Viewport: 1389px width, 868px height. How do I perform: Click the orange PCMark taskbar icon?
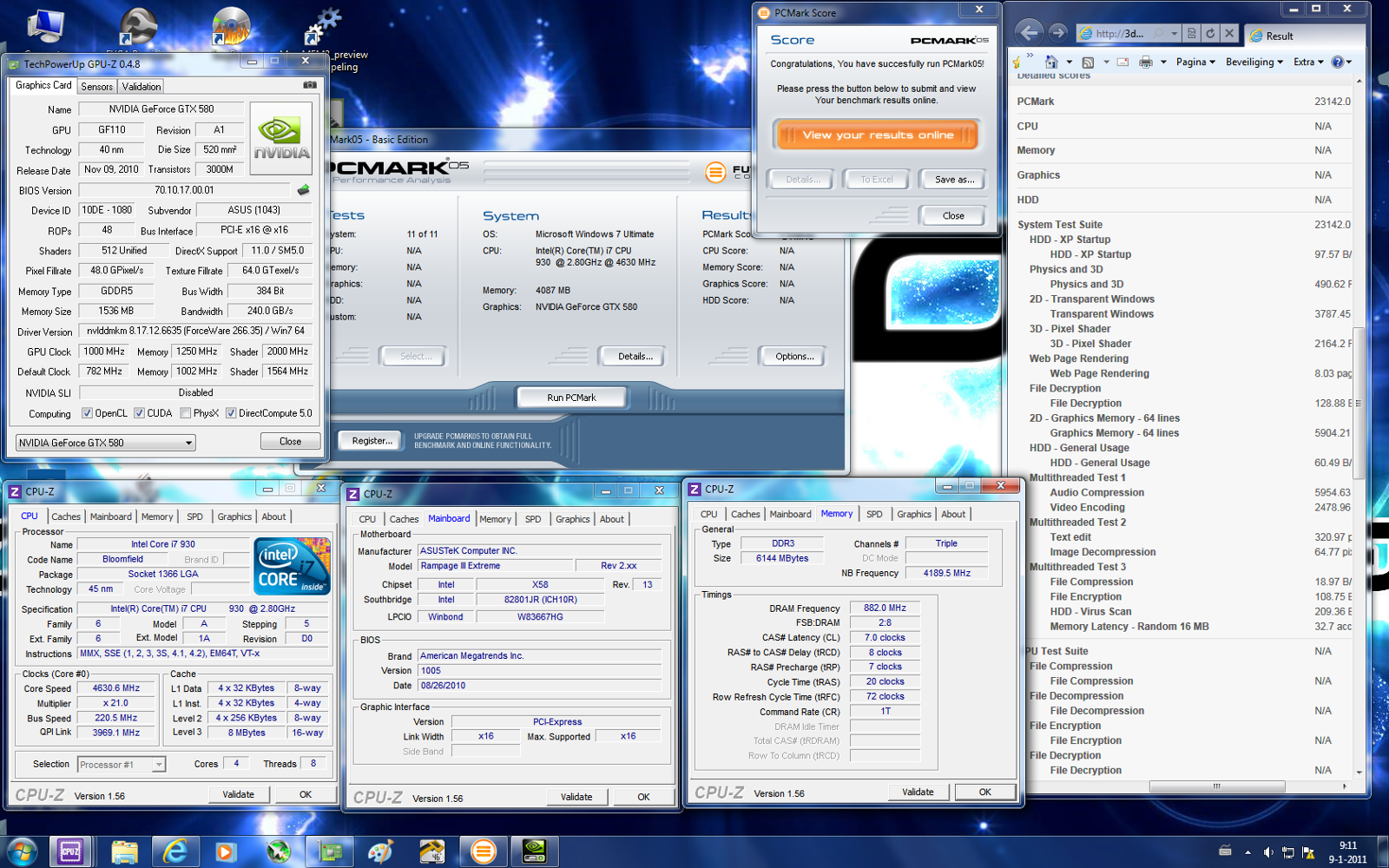pyautogui.click(x=484, y=852)
